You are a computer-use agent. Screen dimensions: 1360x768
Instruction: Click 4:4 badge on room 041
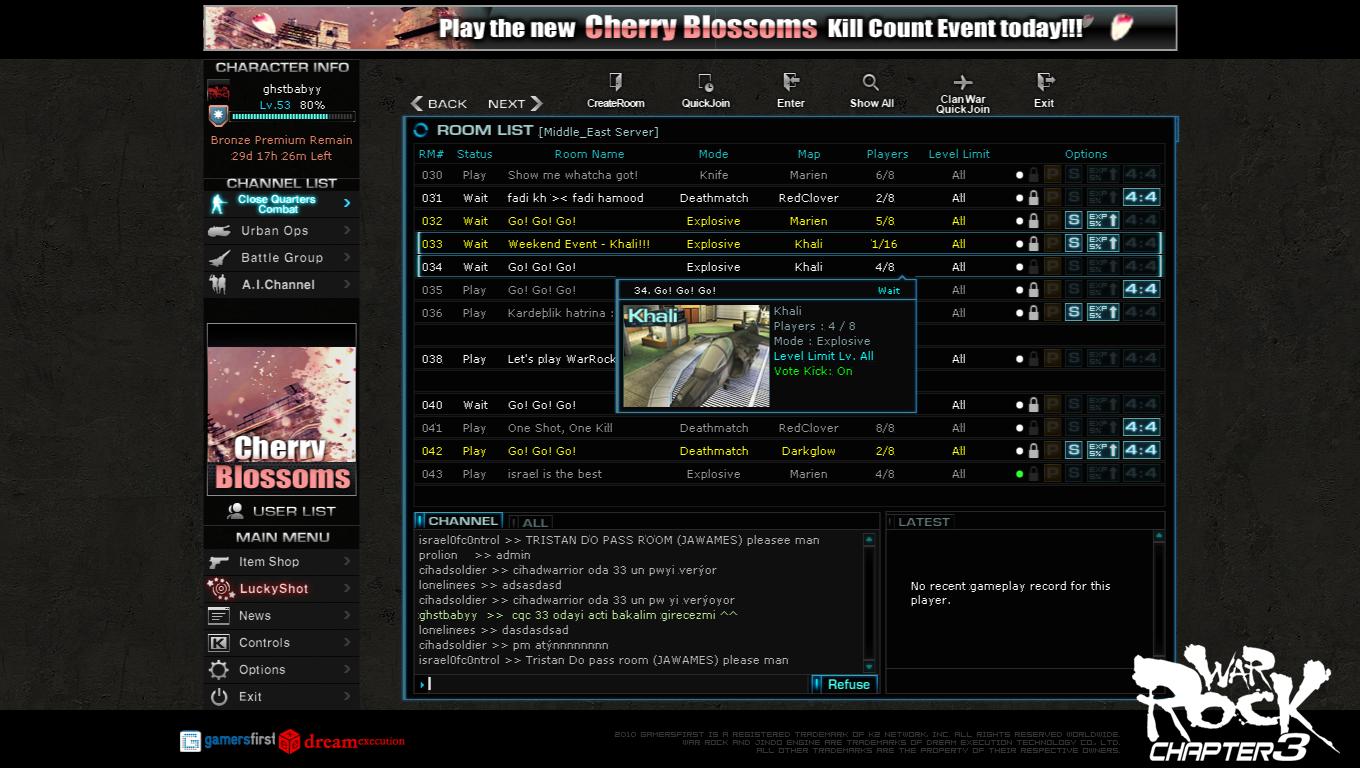(1141, 427)
